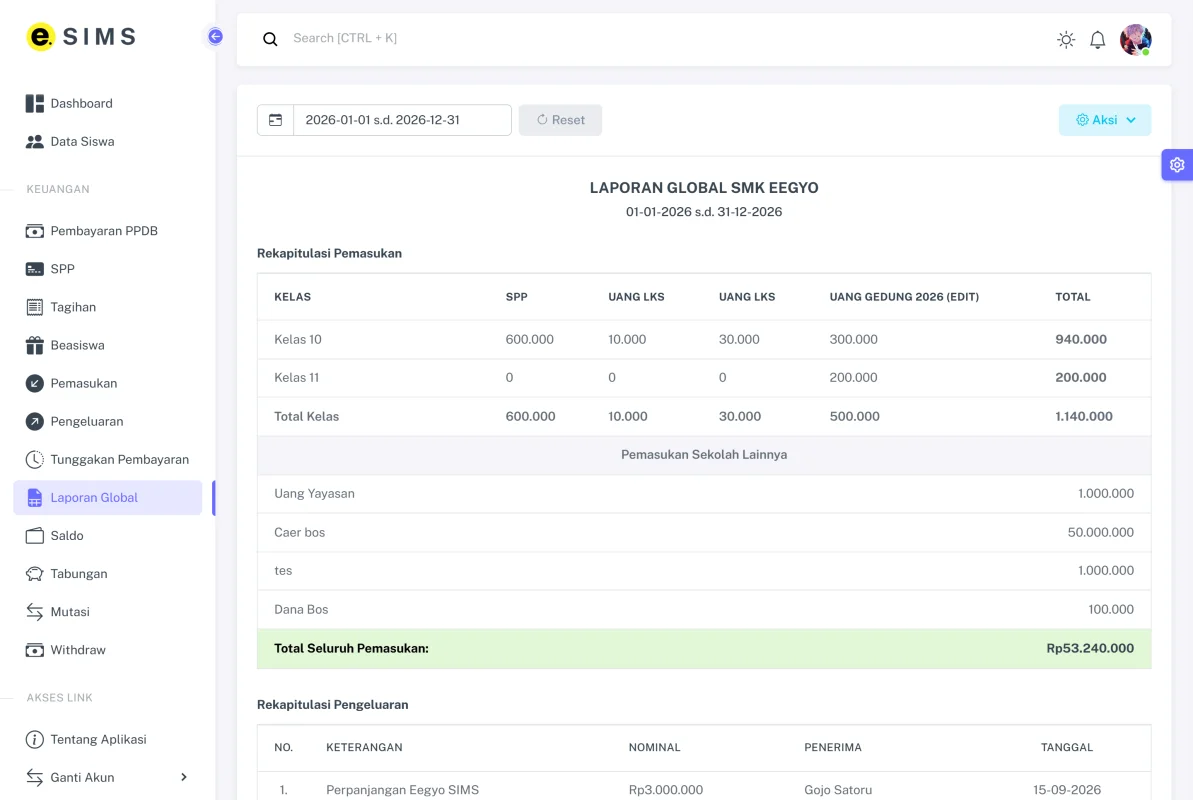The height and width of the screenshot is (800, 1193).
Task: Open Tentang Aplikasi menu item
Action: coord(107,739)
